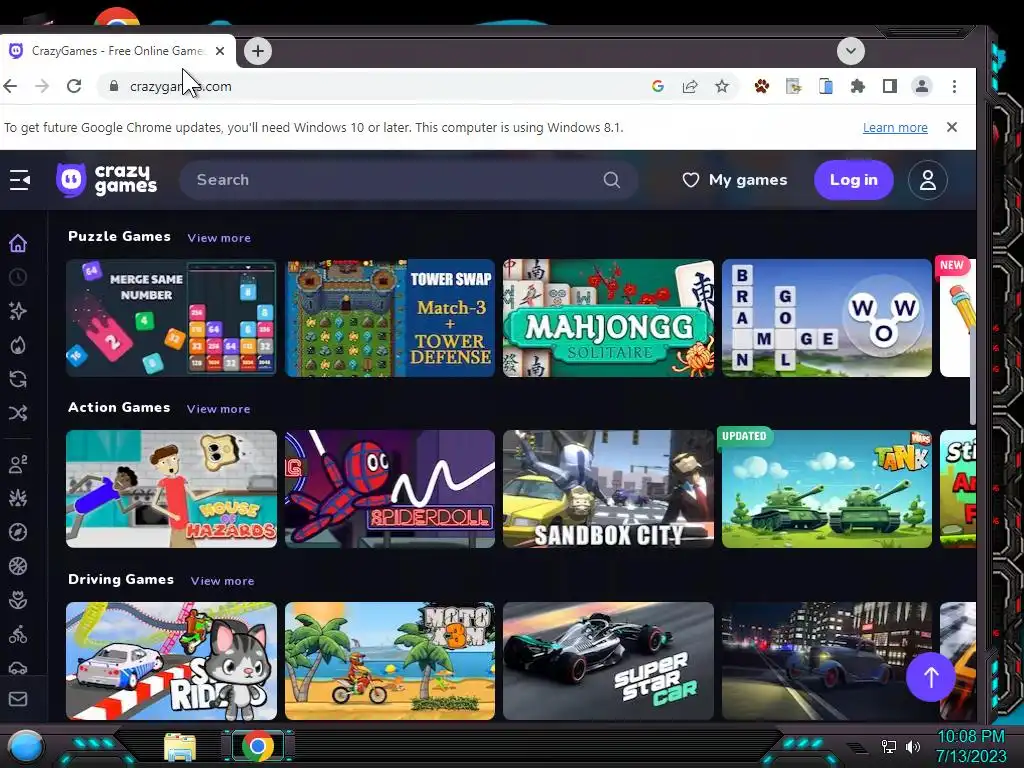Viewport: 1024px width, 768px height.
Task: Open Super Star Car thumbnail
Action: pyautogui.click(x=608, y=661)
